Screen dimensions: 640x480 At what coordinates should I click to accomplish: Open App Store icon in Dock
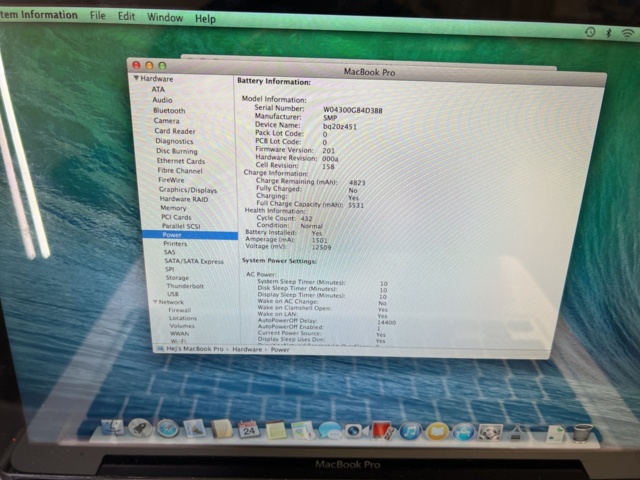(464, 432)
